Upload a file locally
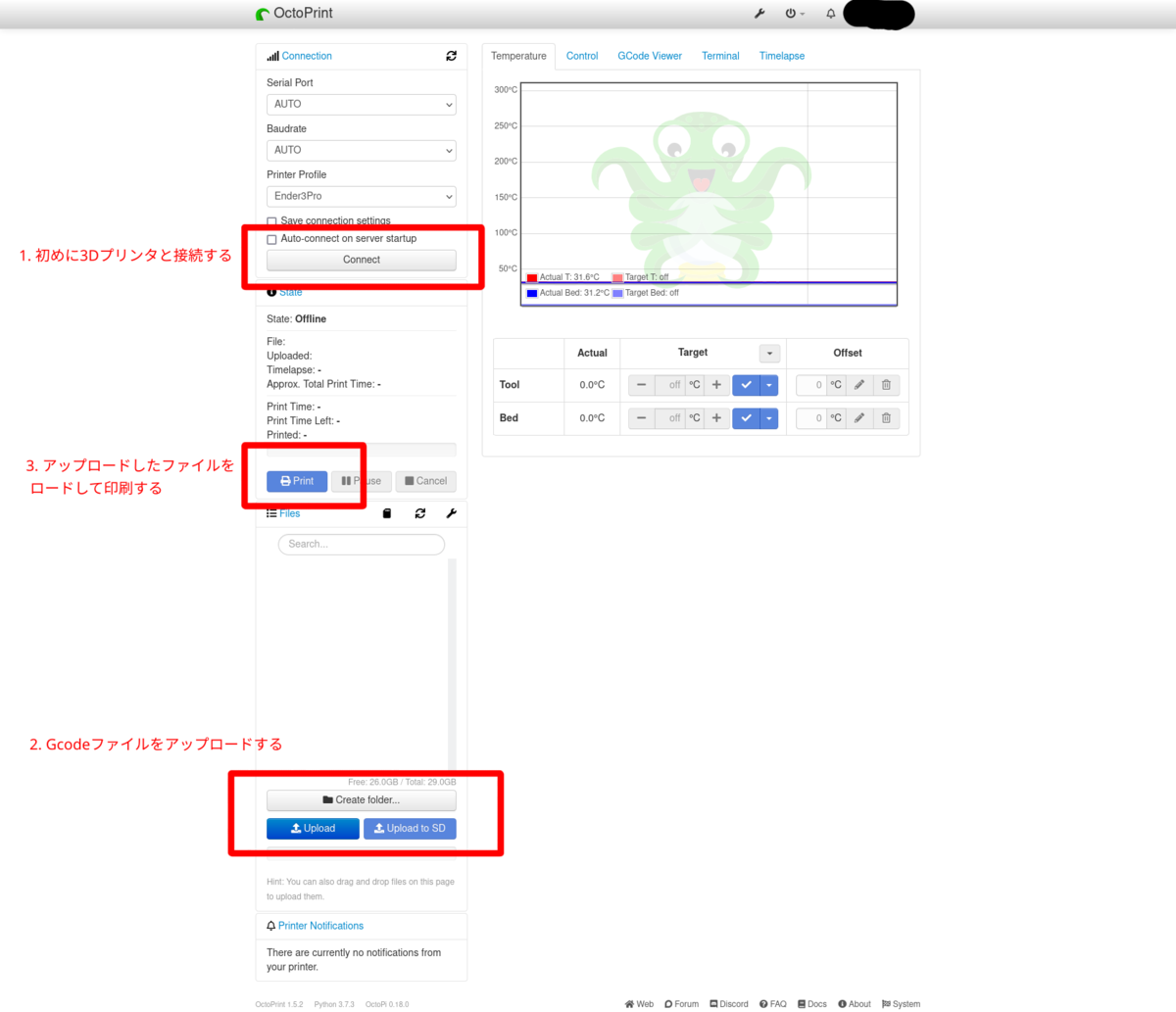 point(313,829)
